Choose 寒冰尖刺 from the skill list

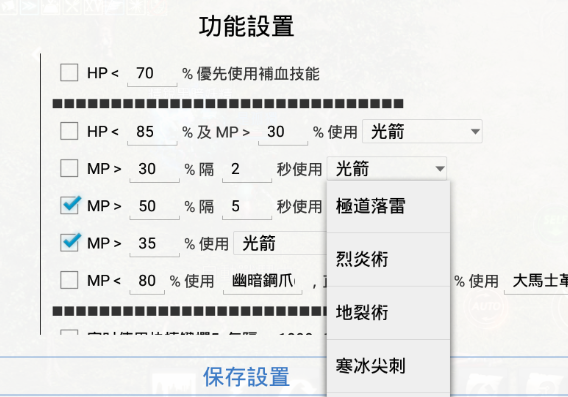point(388,366)
